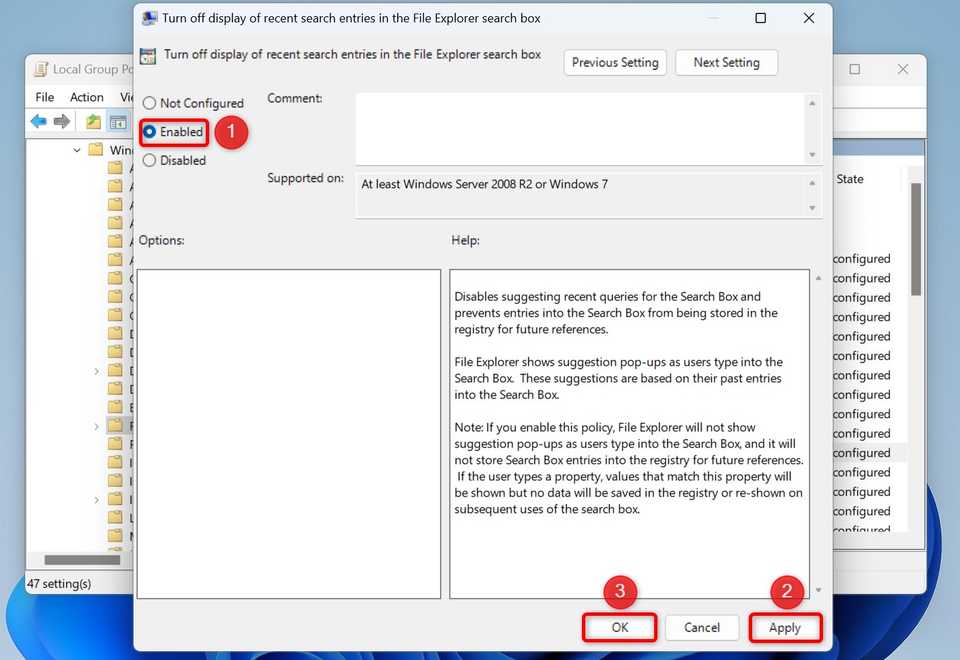960x660 pixels.
Task: Open the Action menu
Action: coord(87,97)
